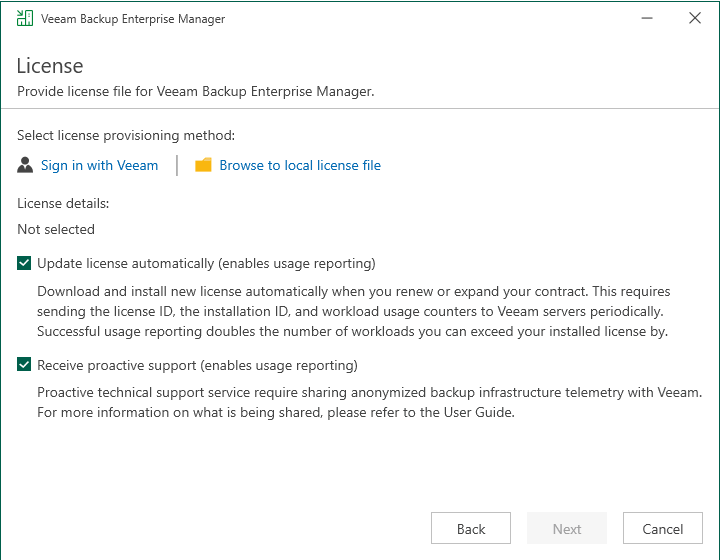Screen dimensions: 720x560
Task: Click the person icon for Veeam sign-in
Action: (x=25, y=165)
